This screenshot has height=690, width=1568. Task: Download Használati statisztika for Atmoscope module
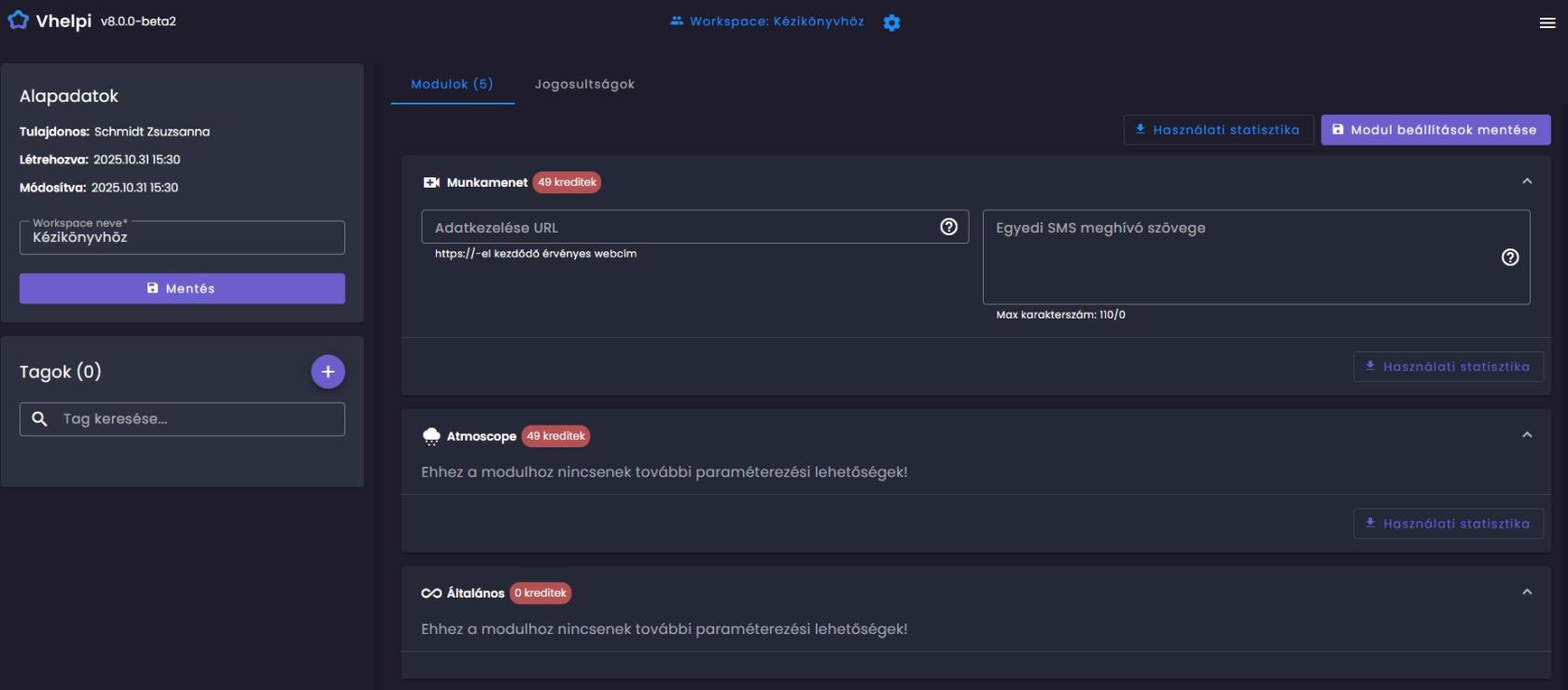(1448, 524)
